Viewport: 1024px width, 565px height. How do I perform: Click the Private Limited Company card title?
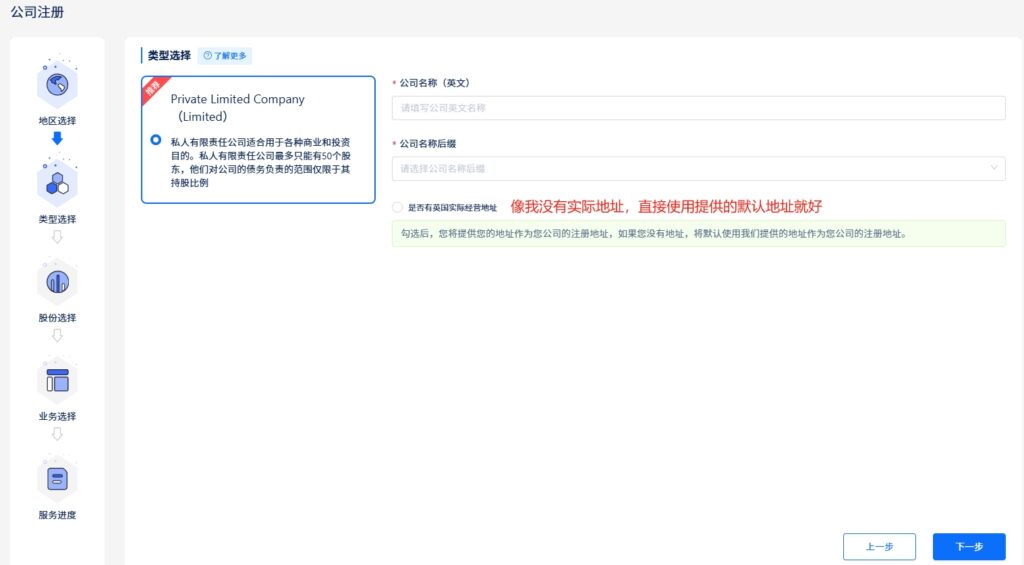click(x=237, y=108)
